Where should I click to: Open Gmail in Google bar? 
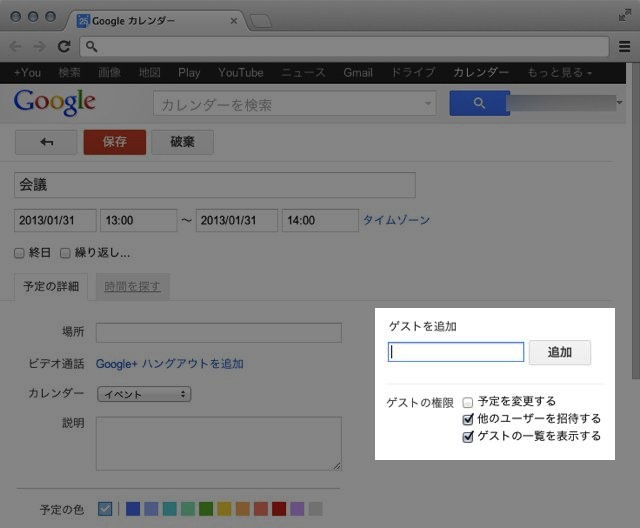click(358, 73)
